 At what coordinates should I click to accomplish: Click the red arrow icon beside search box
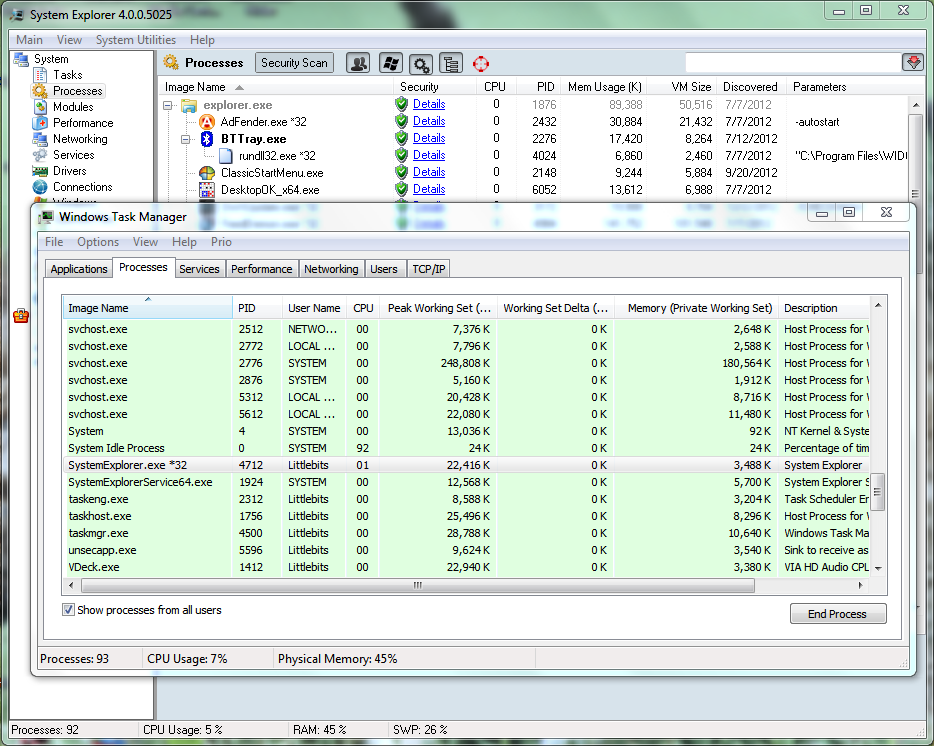click(912, 63)
